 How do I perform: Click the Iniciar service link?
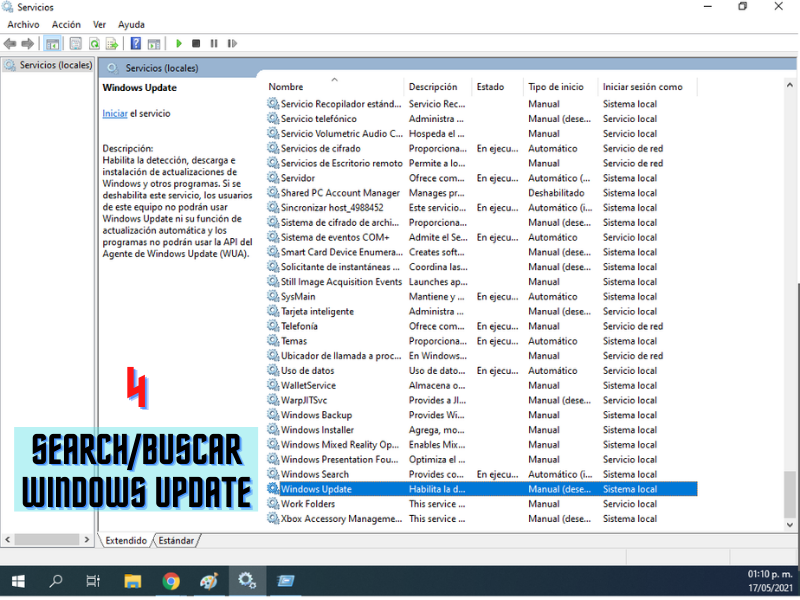(115, 114)
